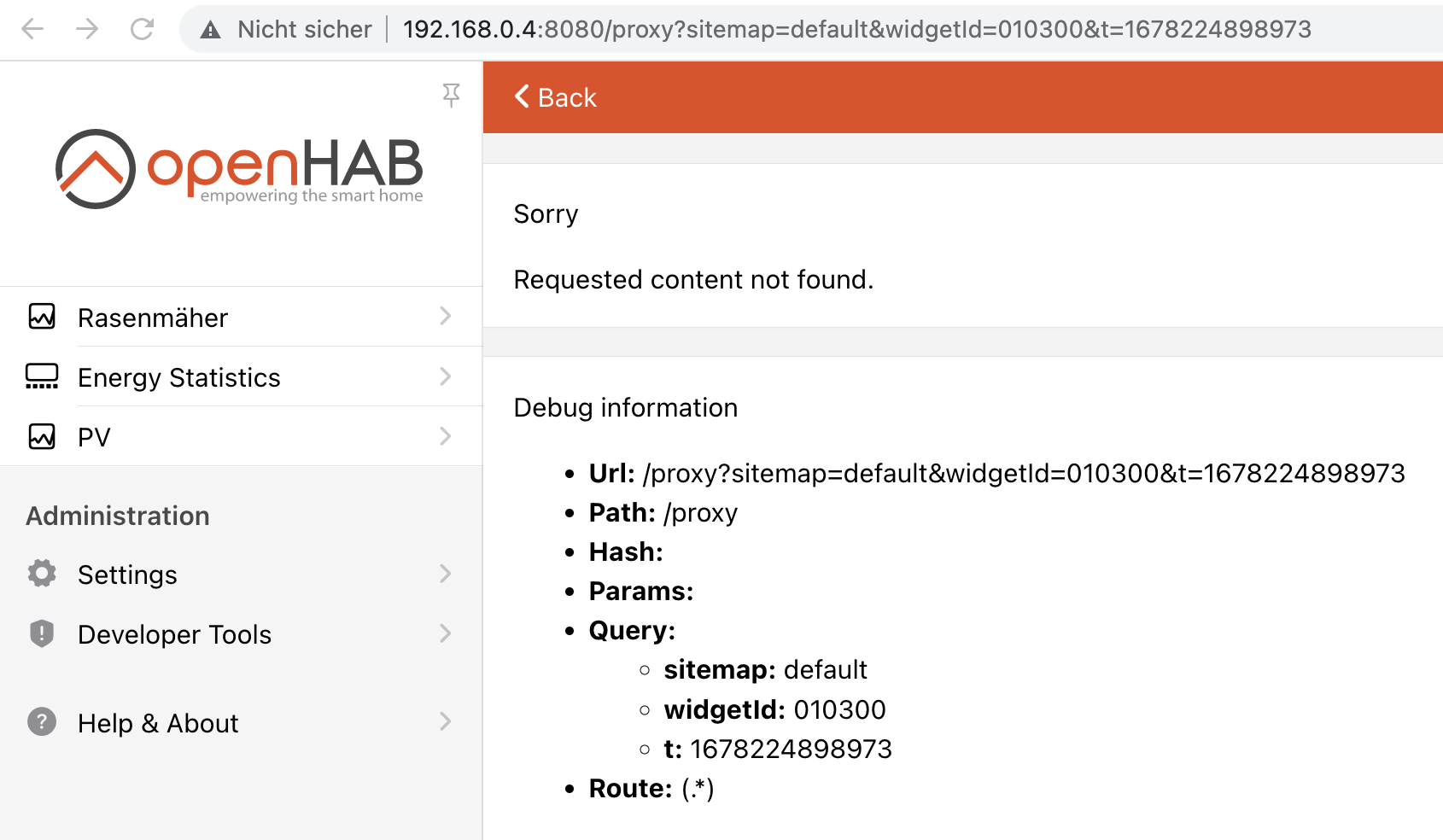The image size is (1443, 840).
Task: Select the Energy Statistics panel icon
Action: pos(42,376)
